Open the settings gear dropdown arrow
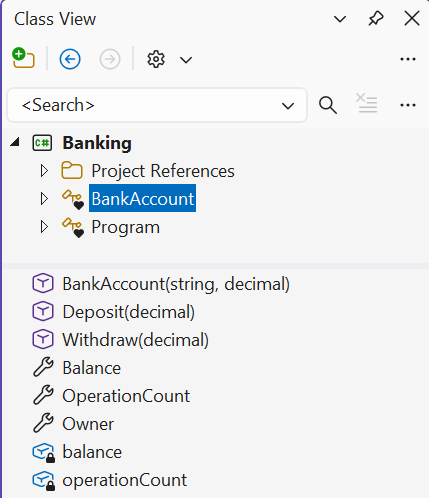The image size is (429, 498). [186, 60]
